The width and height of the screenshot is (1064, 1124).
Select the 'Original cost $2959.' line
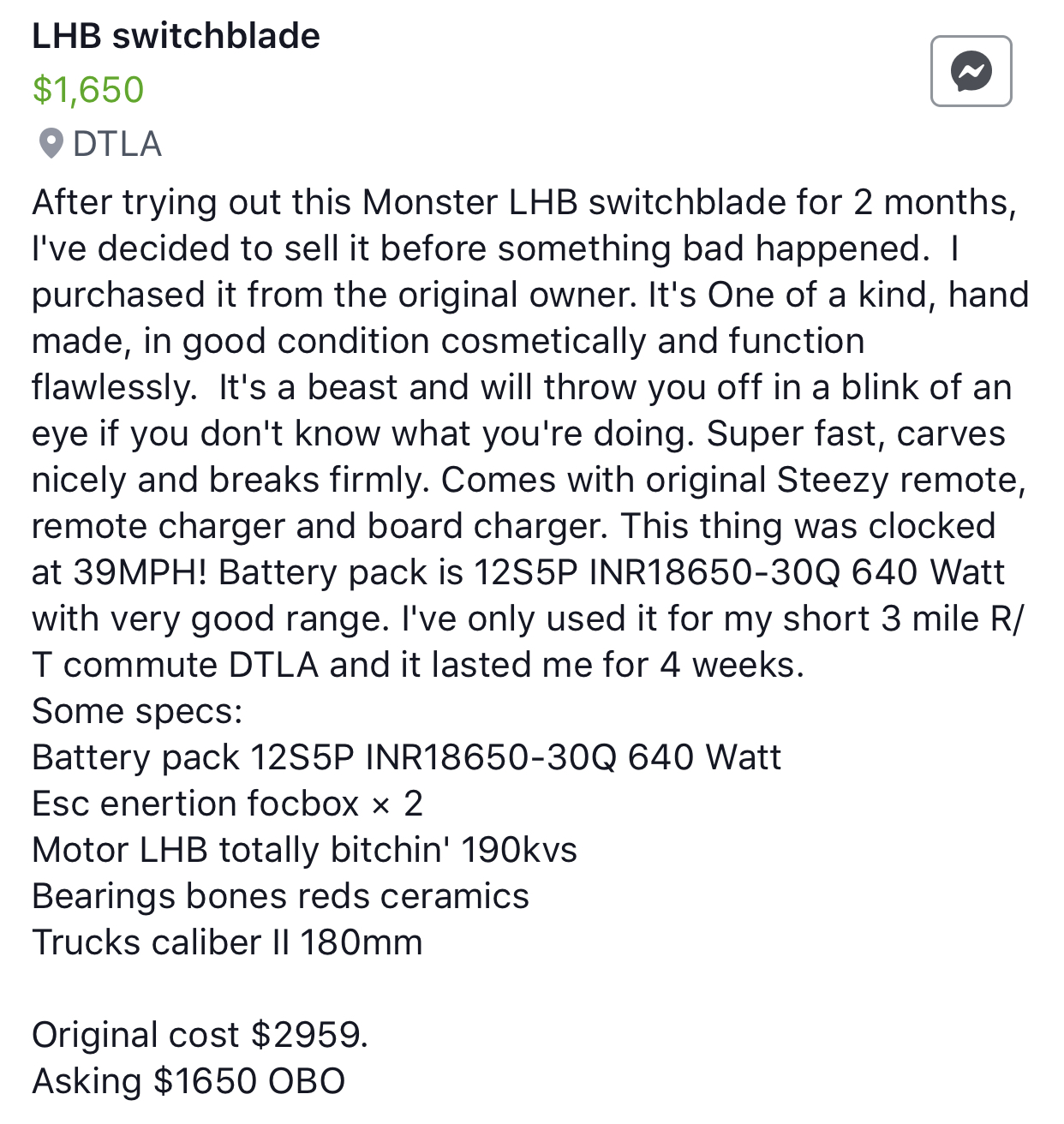click(x=200, y=1035)
